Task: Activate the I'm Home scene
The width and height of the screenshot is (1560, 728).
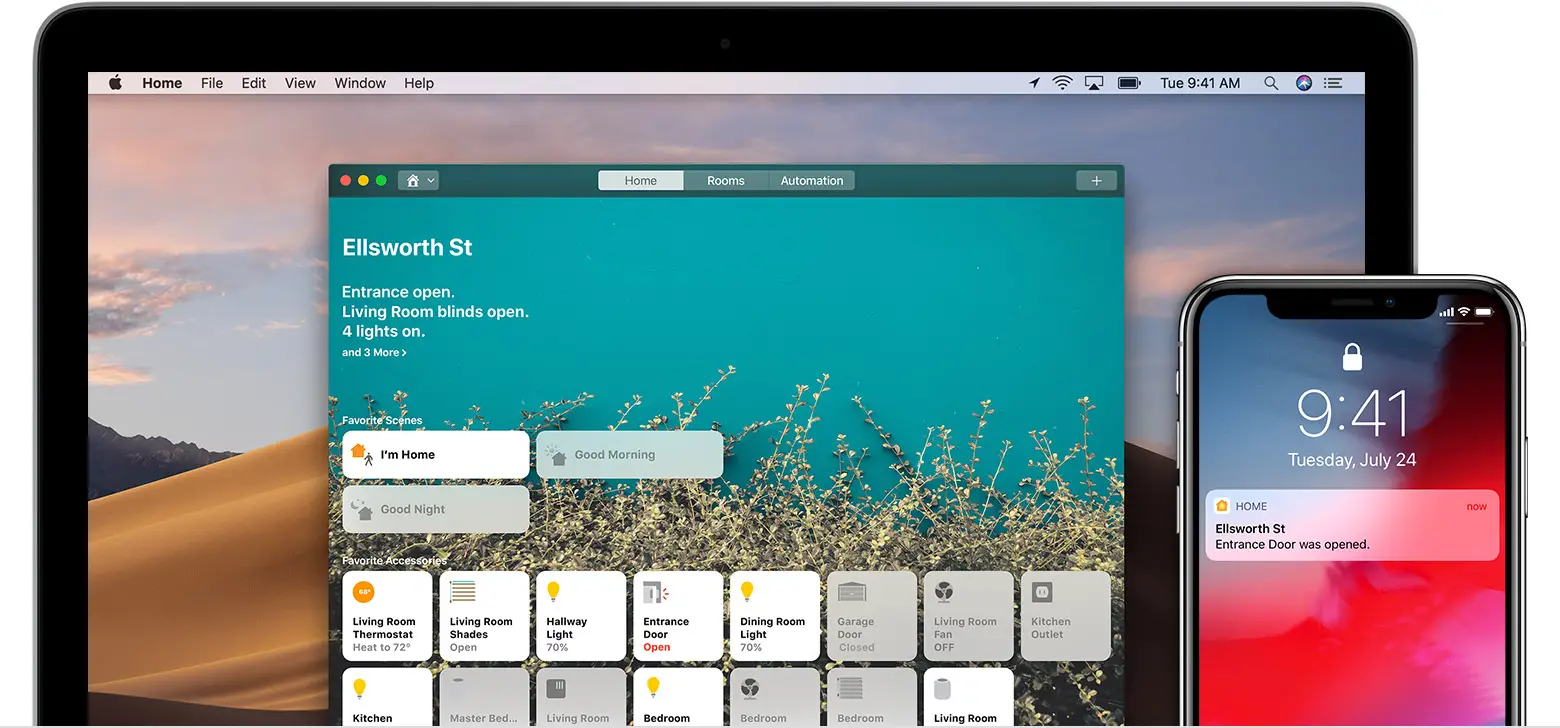Action: pos(435,454)
